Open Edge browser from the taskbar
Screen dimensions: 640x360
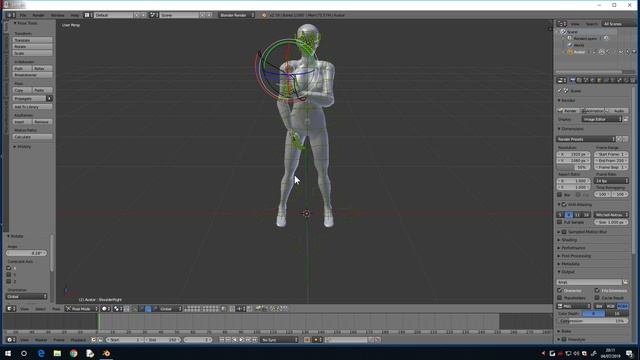pos(41,353)
